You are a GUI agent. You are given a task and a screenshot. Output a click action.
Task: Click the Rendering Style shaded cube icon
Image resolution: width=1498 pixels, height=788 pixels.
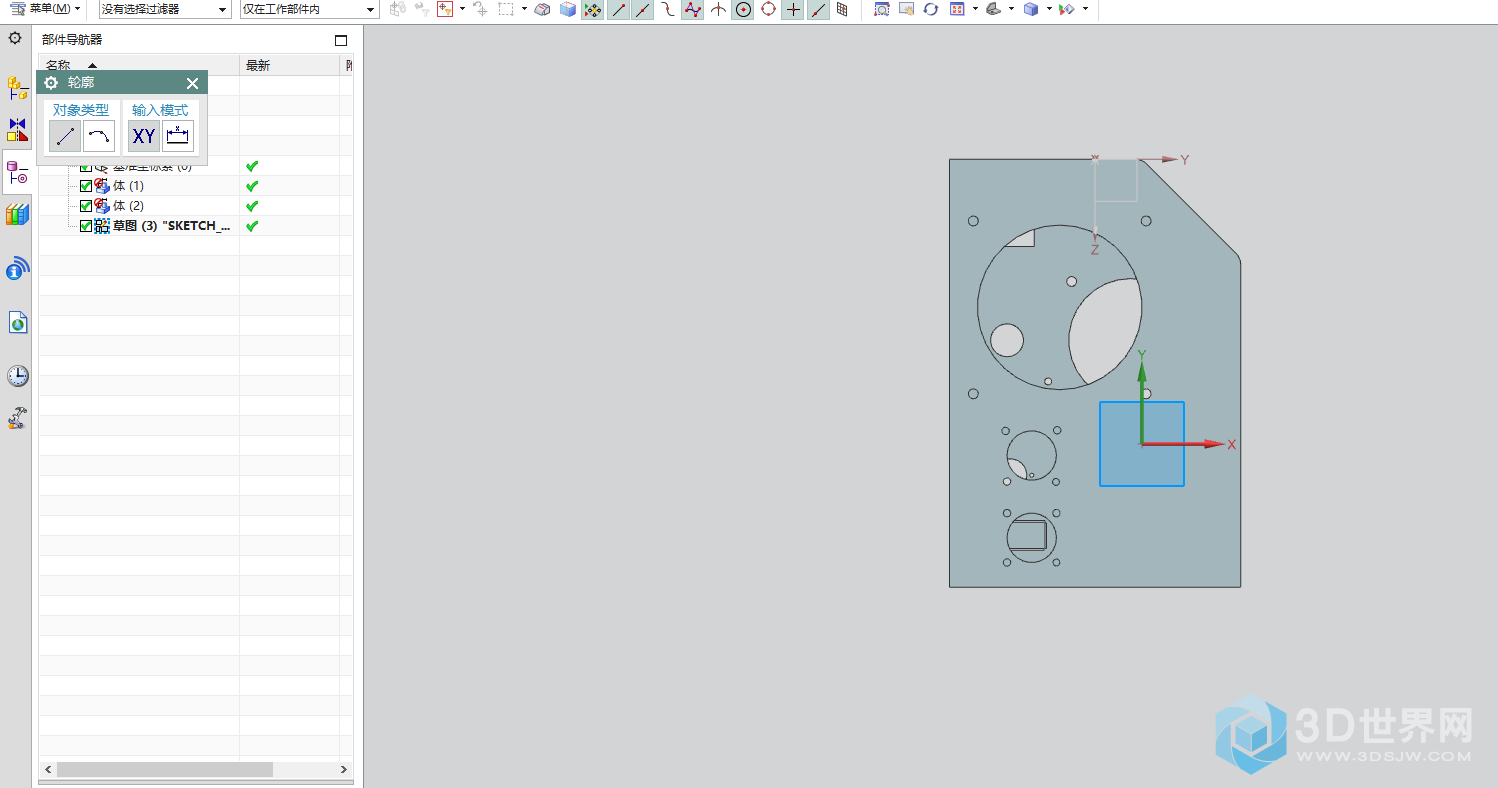[x=1031, y=9]
